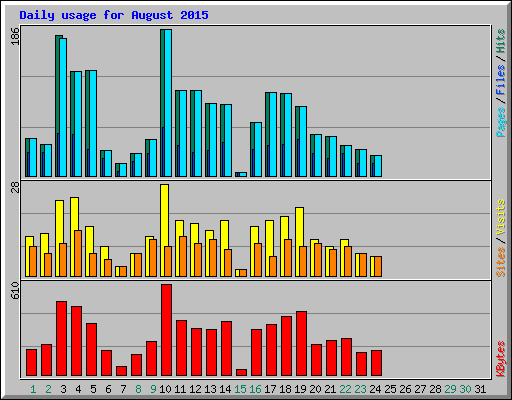
Task: Click the "610" axis maximum value
Action: click(15, 291)
